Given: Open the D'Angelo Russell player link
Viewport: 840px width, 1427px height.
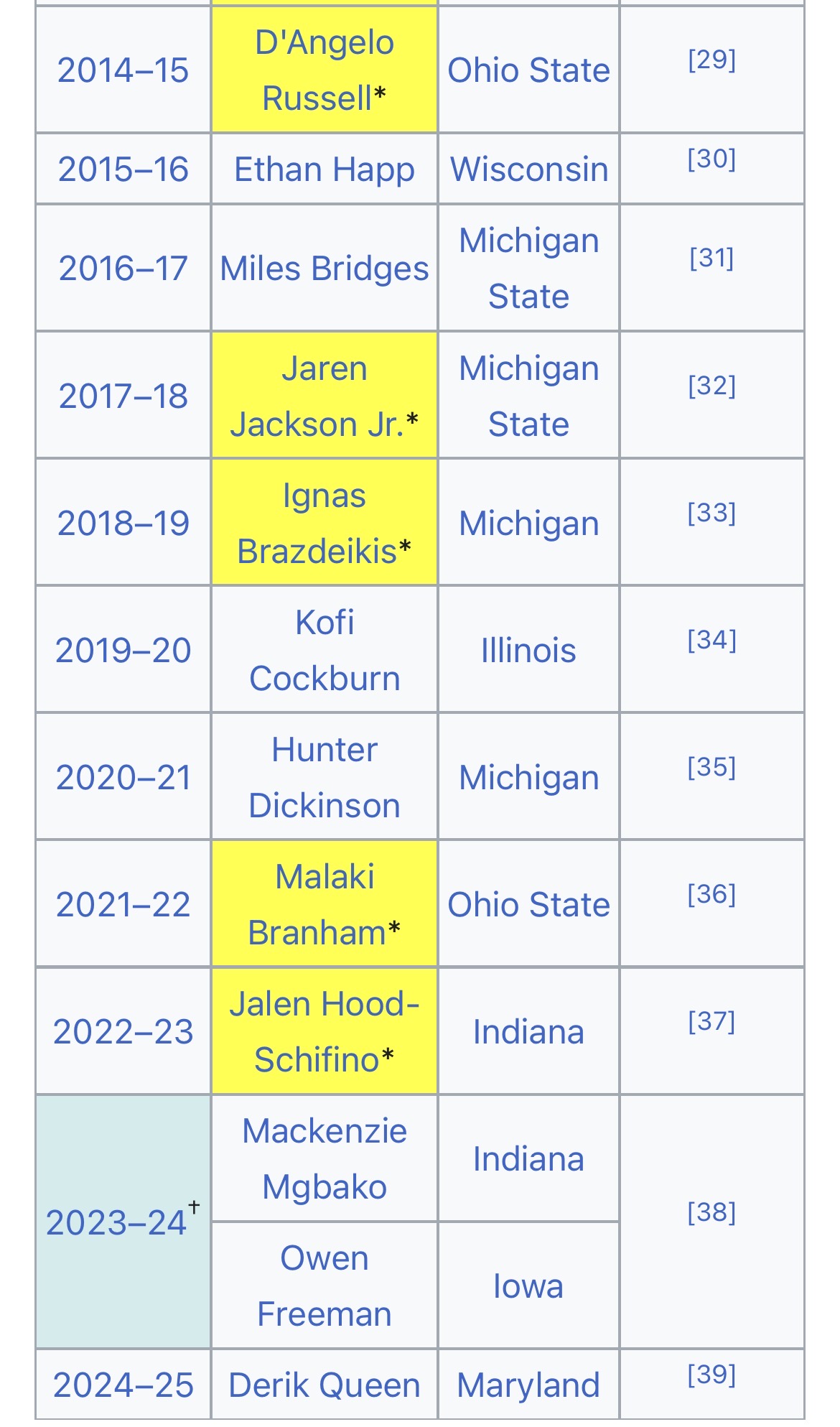Looking at the screenshot, I should point(324,70).
